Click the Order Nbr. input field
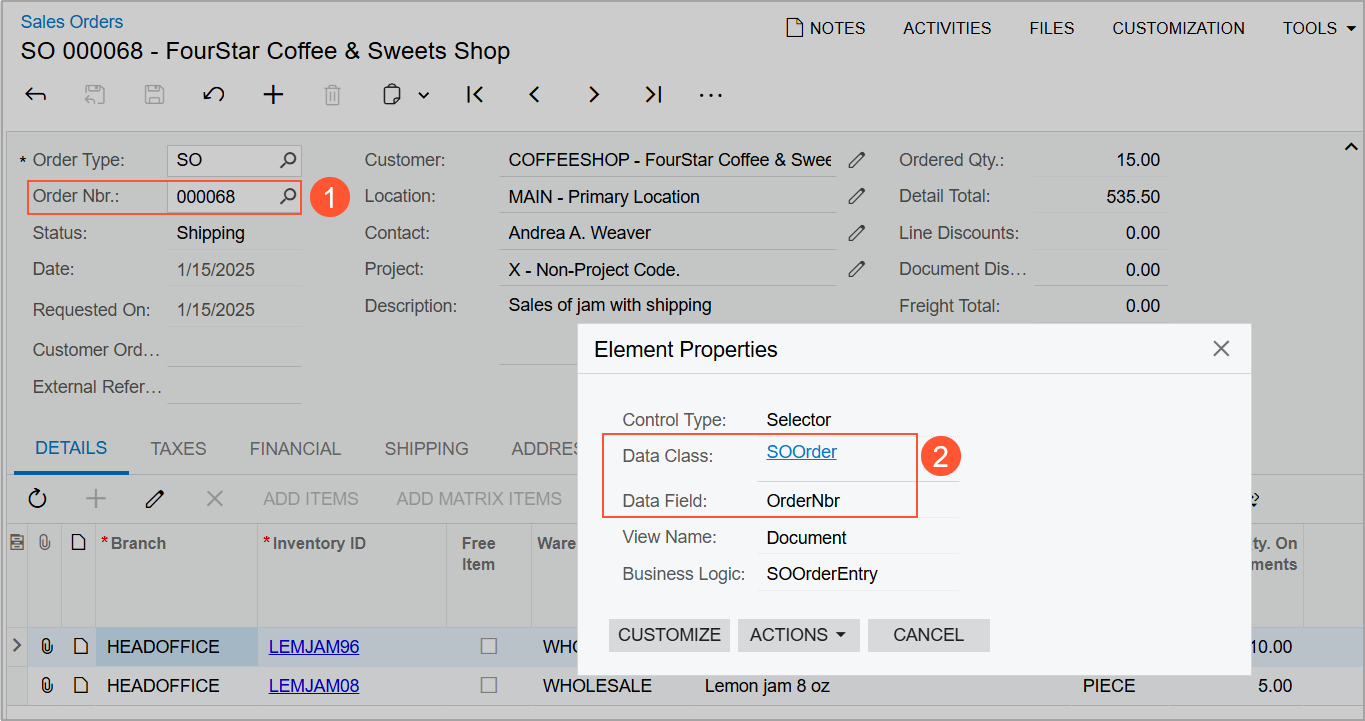The height and width of the screenshot is (721, 1365). pyautogui.click(x=224, y=197)
